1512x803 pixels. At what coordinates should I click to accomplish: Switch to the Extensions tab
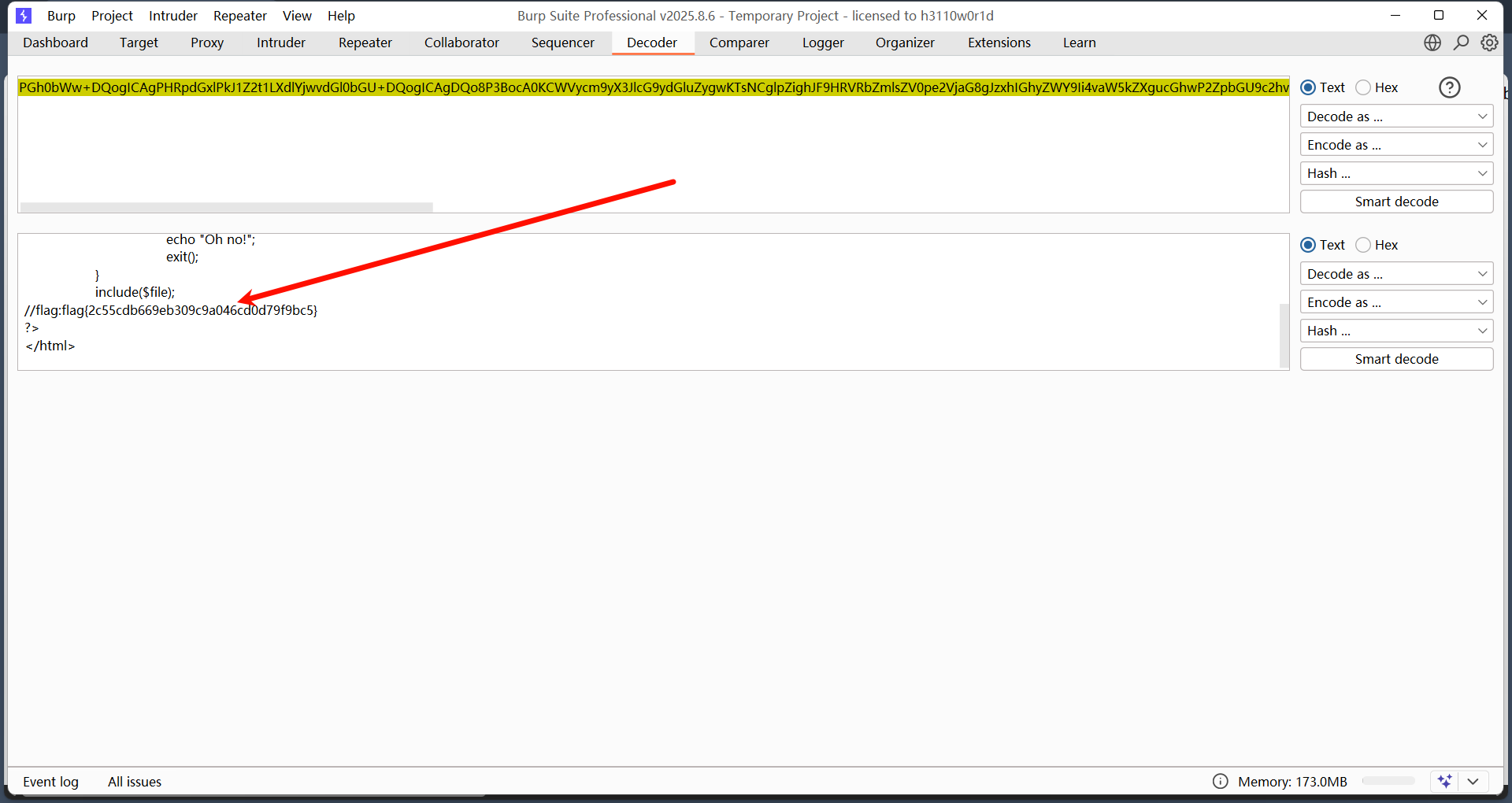point(999,43)
